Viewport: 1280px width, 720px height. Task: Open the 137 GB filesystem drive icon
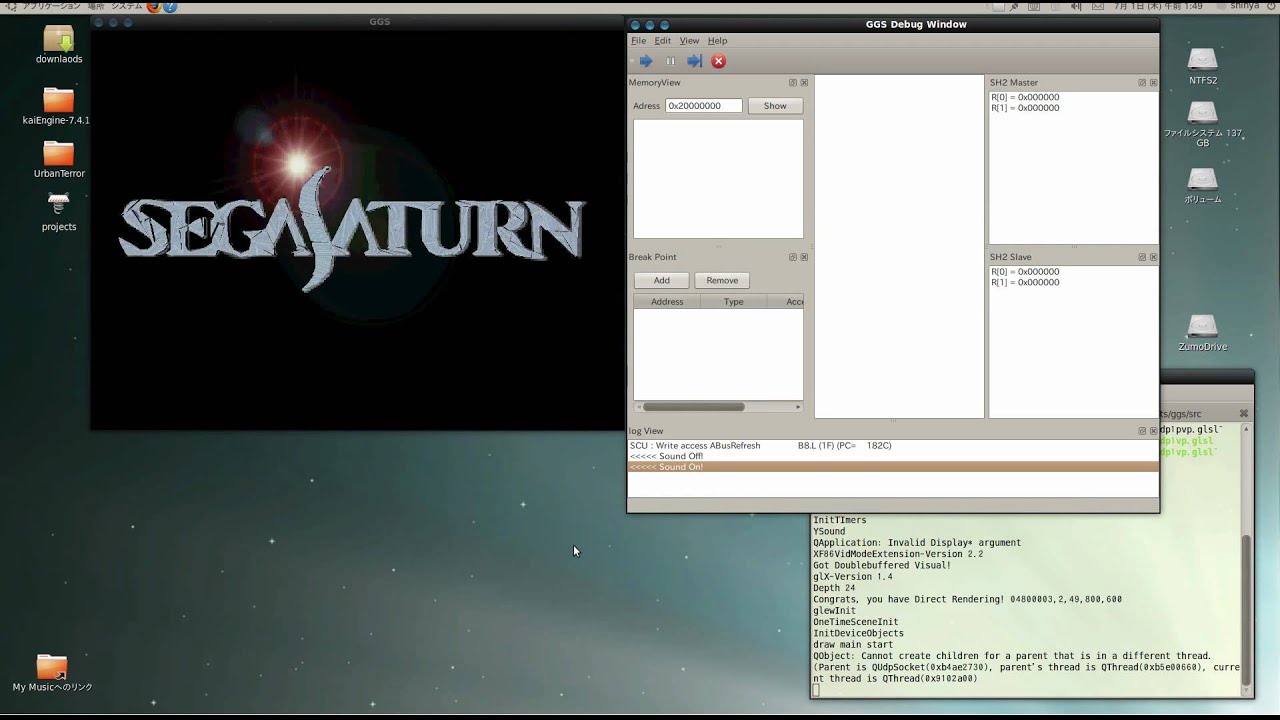click(x=1203, y=124)
